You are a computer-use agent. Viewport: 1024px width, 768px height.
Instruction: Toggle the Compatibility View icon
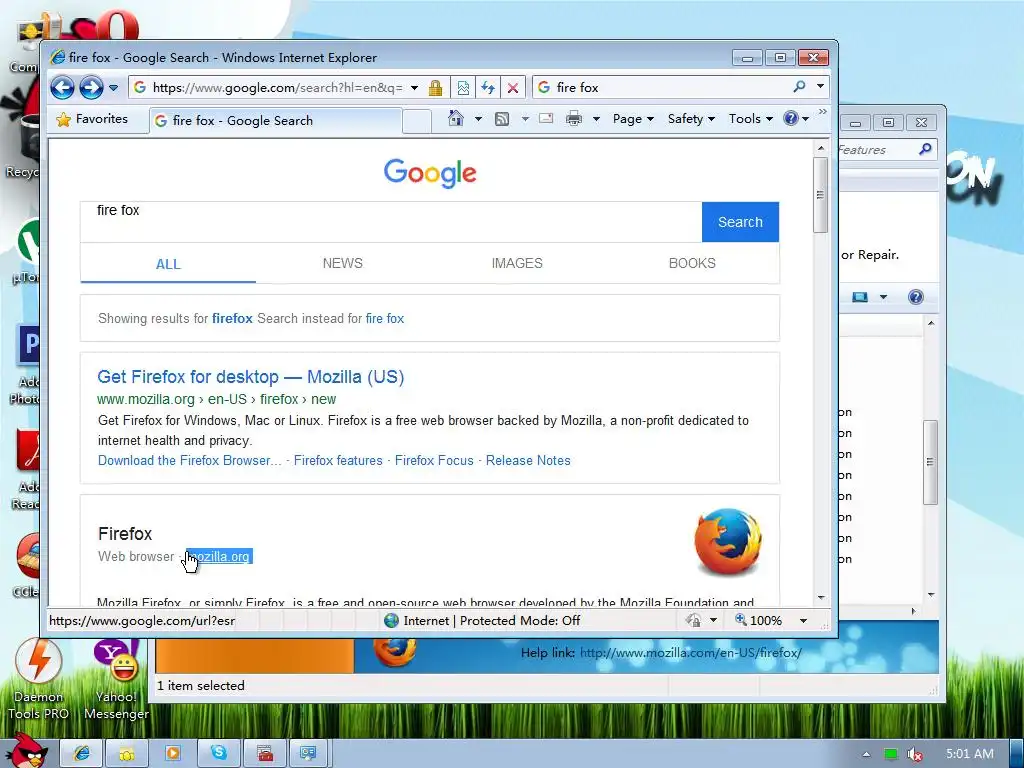(463, 88)
